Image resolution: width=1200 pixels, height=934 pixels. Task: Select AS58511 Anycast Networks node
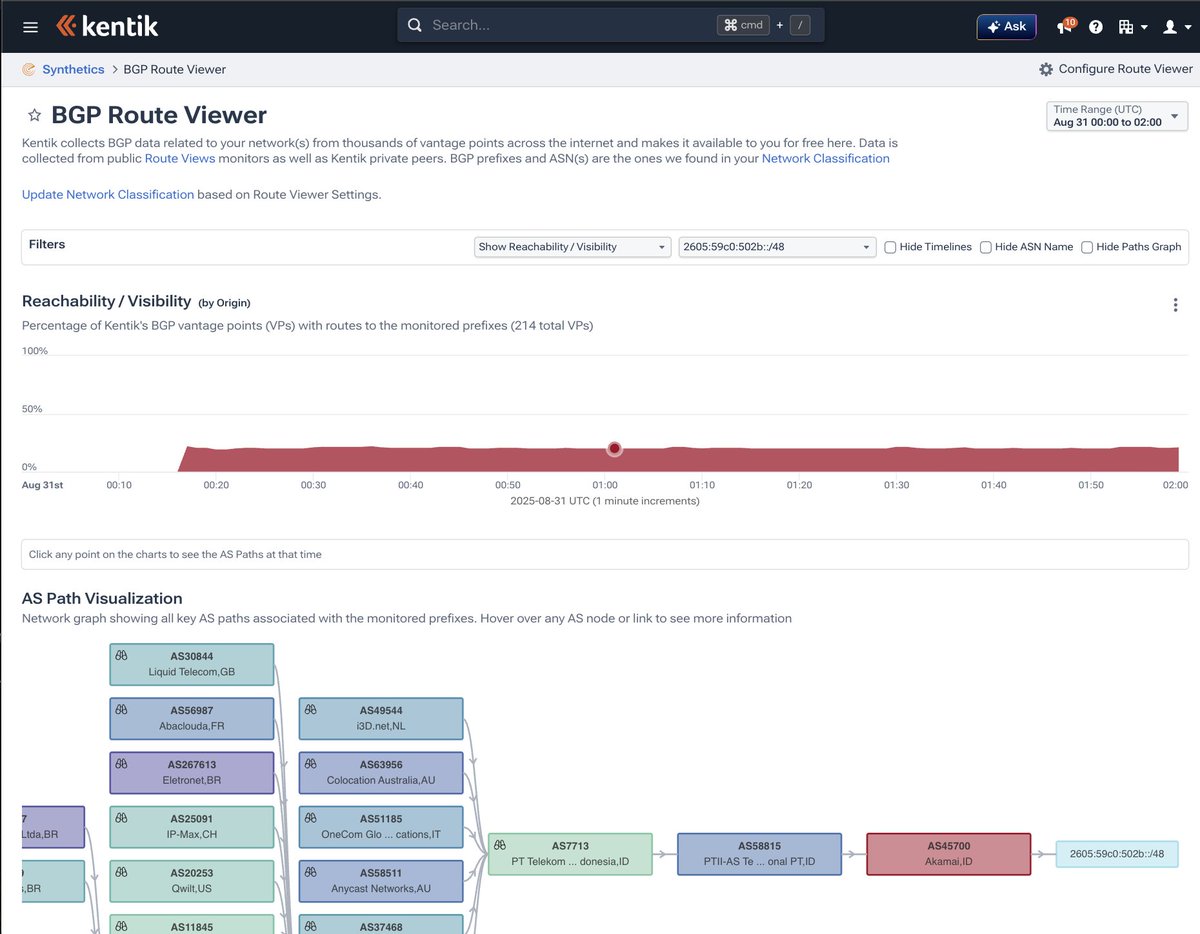pyautogui.click(x=381, y=880)
